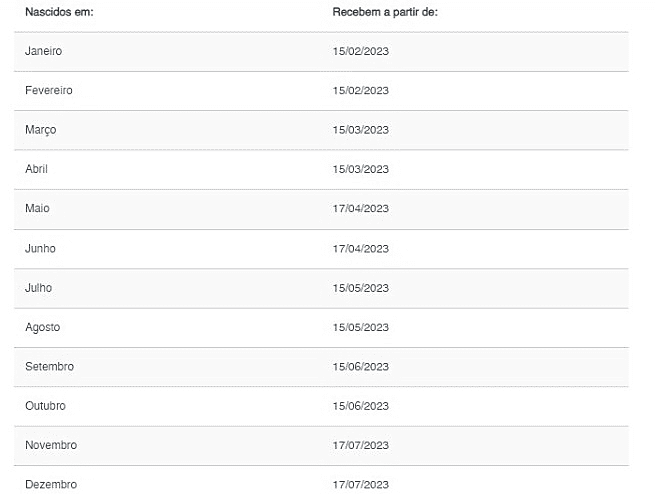Select the 15/03/2023 date beside Março
The height and width of the screenshot is (494, 655).
(x=360, y=130)
